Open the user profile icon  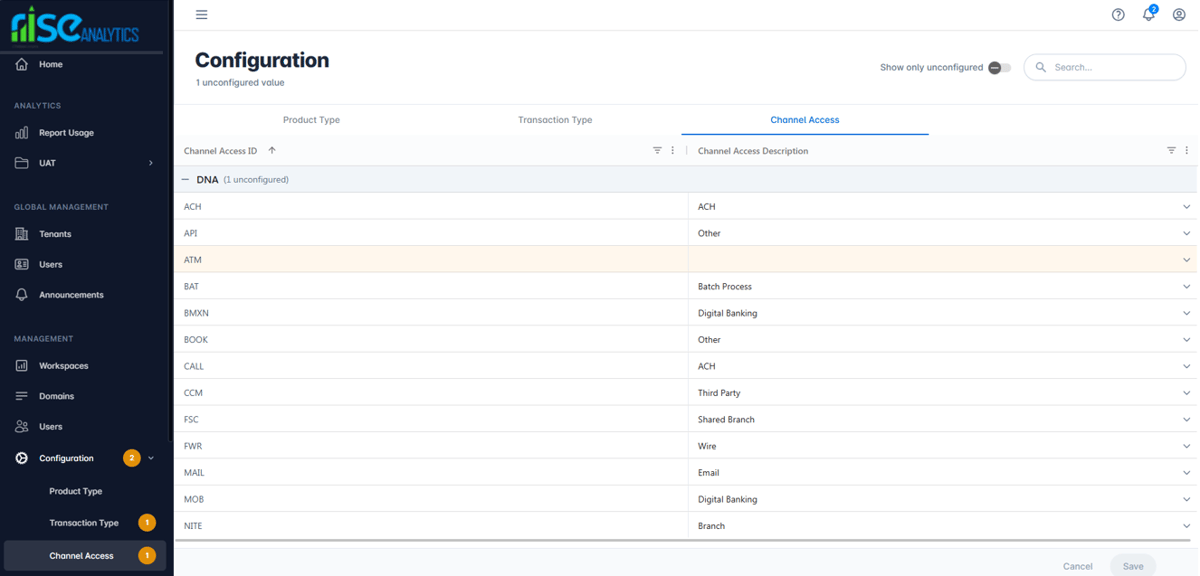pyautogui.click(x=1179, y=15)
